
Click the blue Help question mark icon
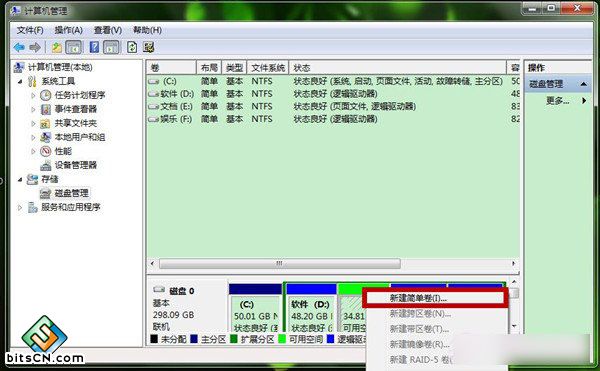[x=94, y=47]
